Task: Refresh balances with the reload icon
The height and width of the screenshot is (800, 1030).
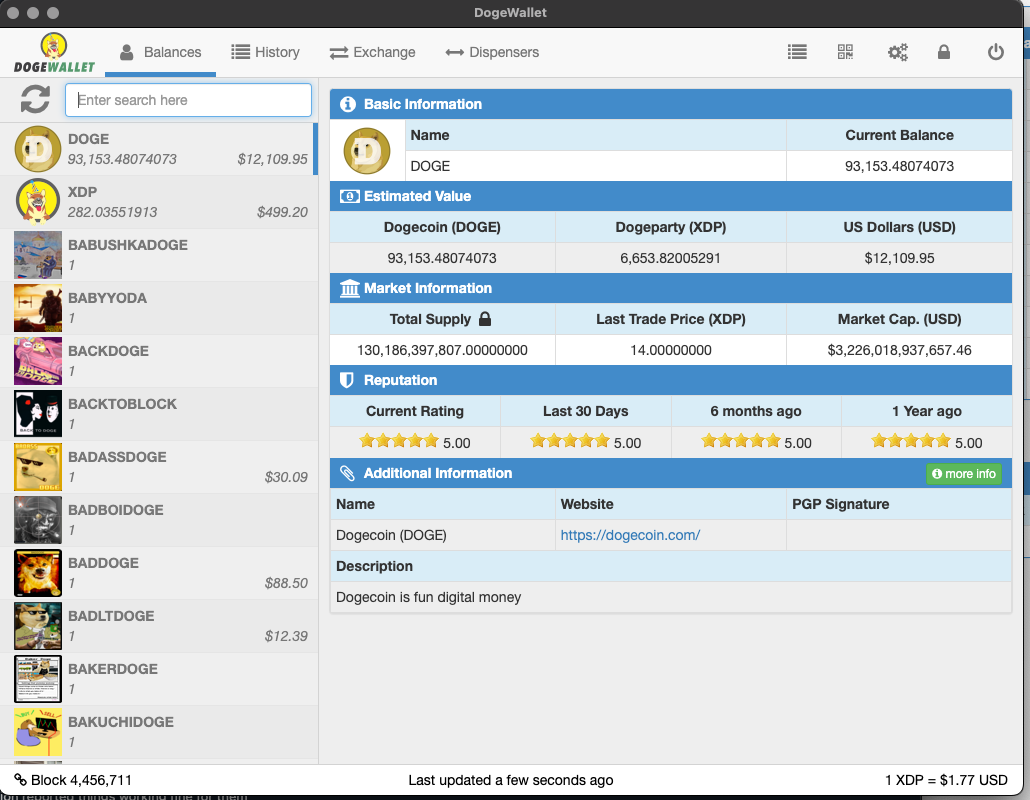Action: (x=35, y=100)
